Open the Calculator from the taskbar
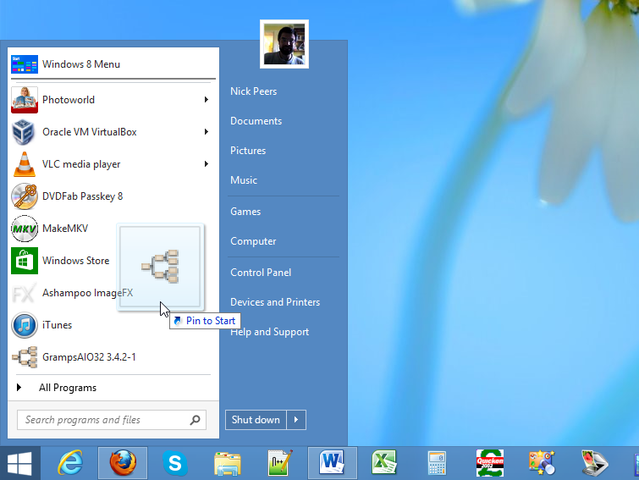 click(x=437, y=463)
